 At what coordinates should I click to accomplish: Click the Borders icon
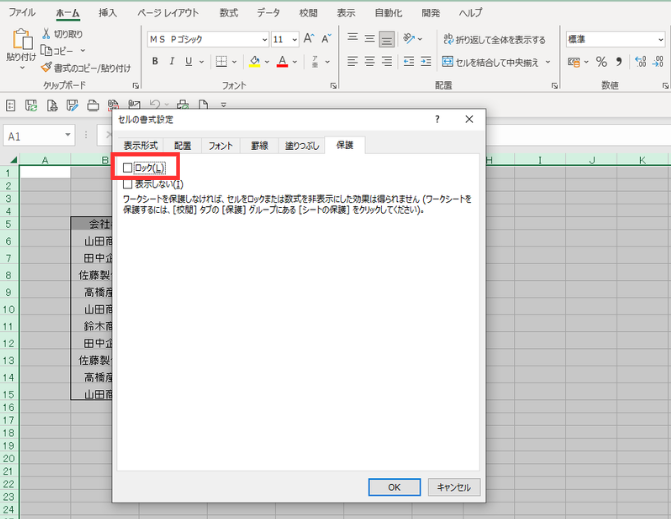pyautogui.click(x=221, y=62)
